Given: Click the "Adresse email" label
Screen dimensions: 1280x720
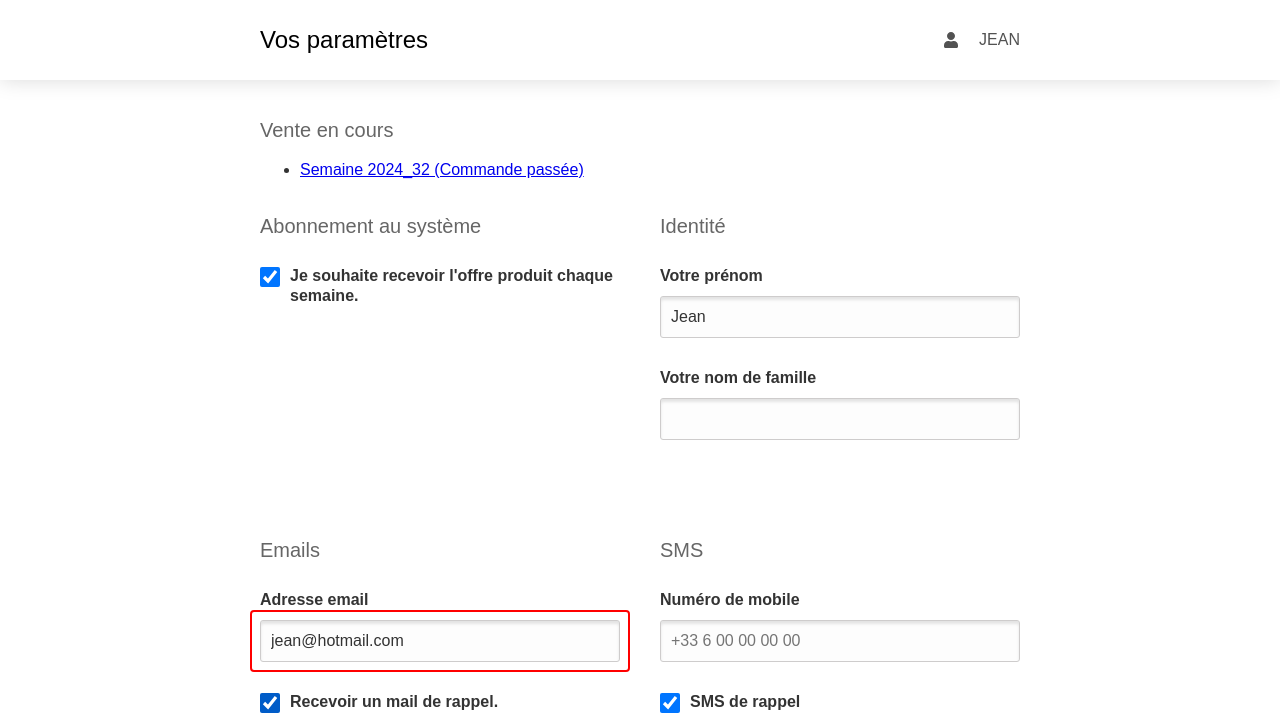Looking at the screenshot, I should tap(314, 600).
